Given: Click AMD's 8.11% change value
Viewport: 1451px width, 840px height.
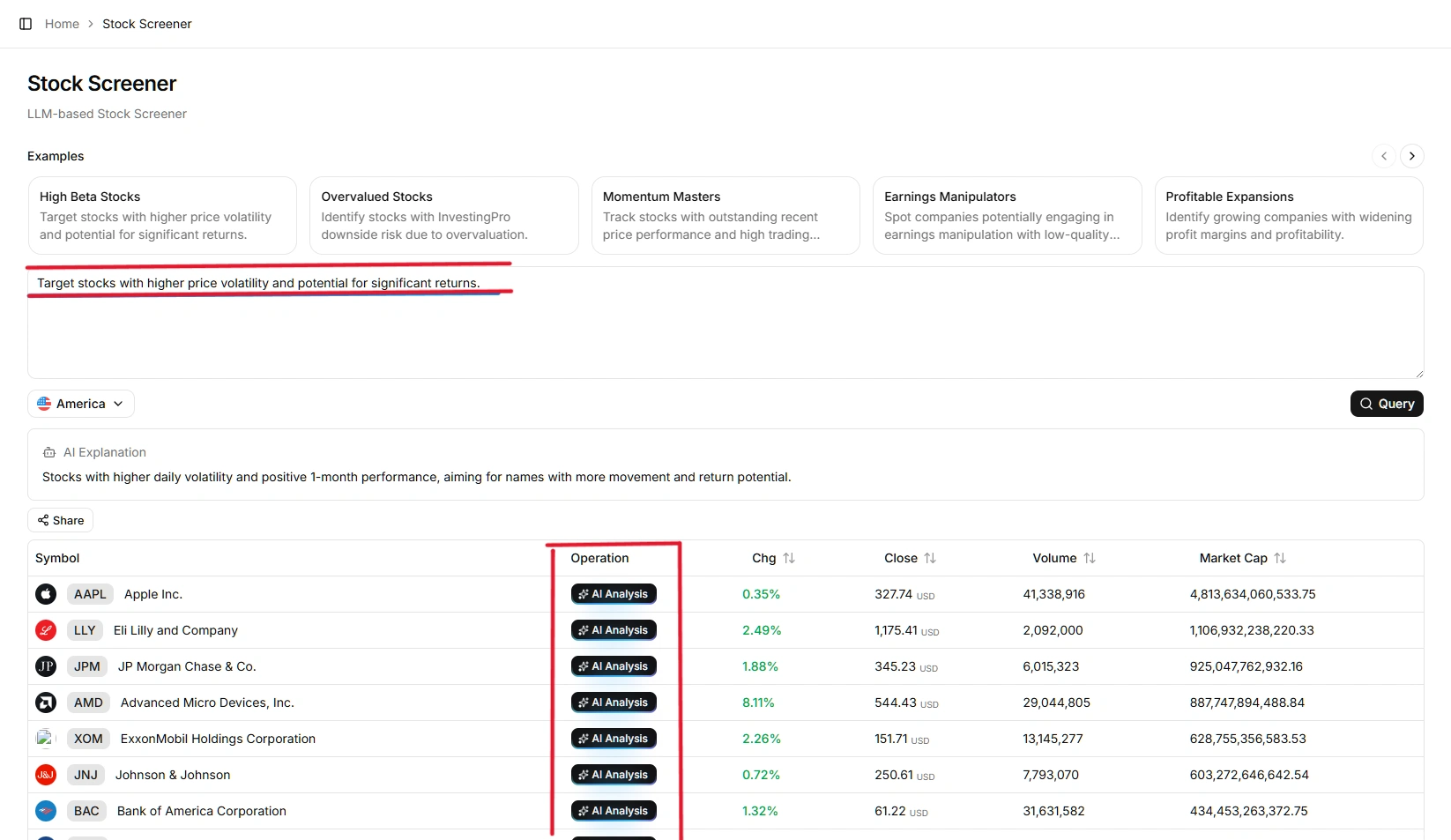Looking at the screenshot, I should click(758, 702).
